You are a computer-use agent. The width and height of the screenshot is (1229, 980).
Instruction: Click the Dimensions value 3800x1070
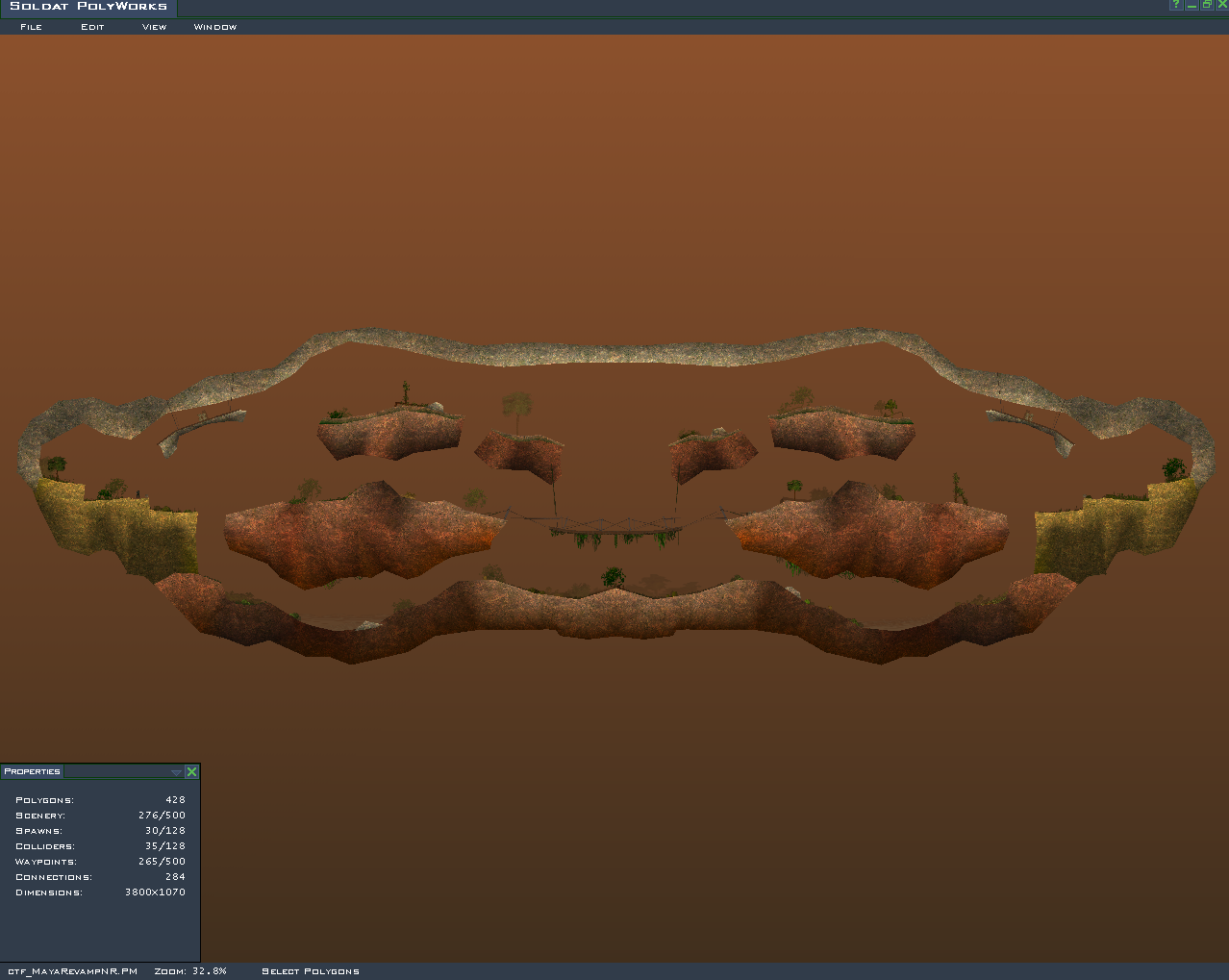coord(155,892)
